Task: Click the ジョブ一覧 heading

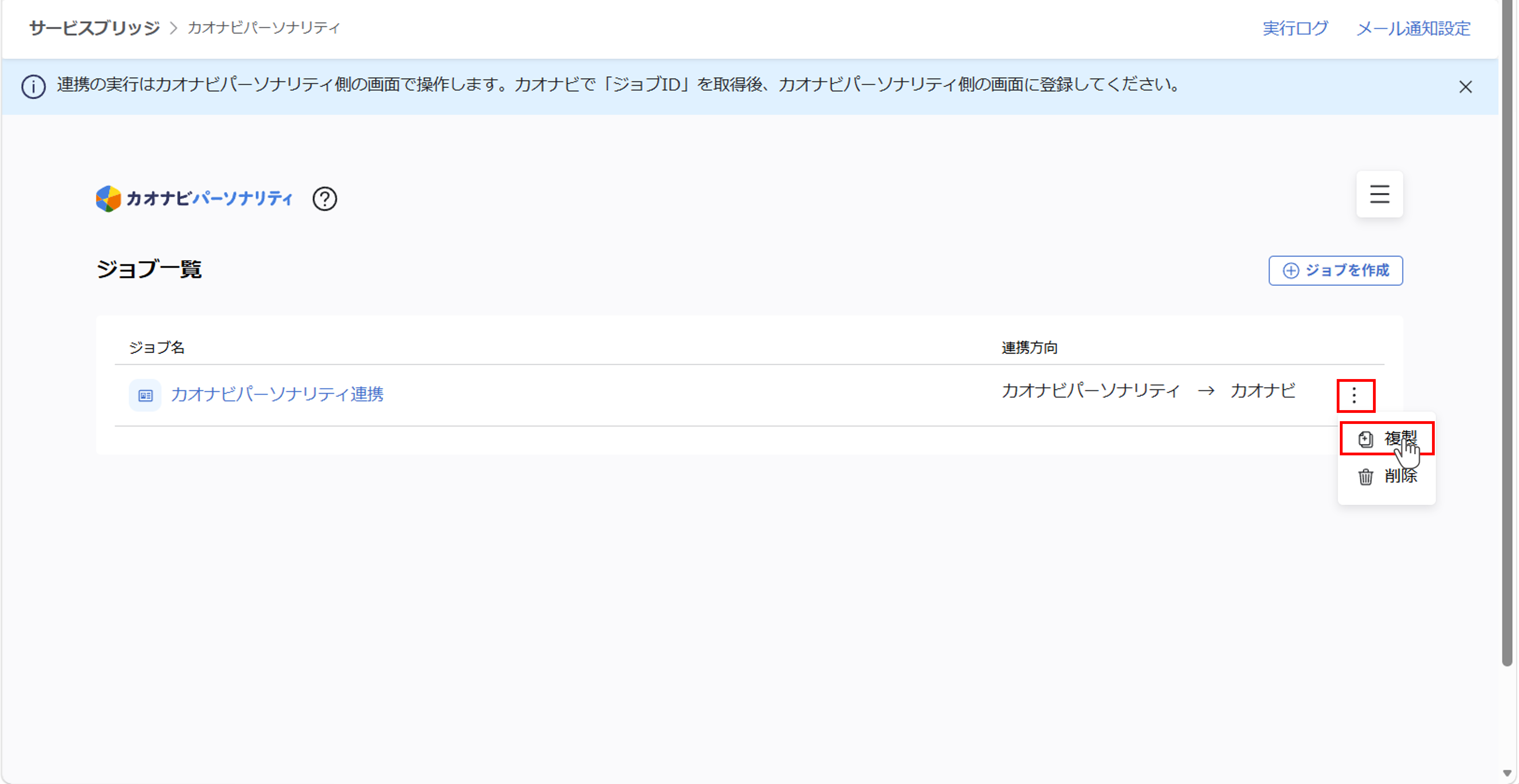Action: point(148,269)
